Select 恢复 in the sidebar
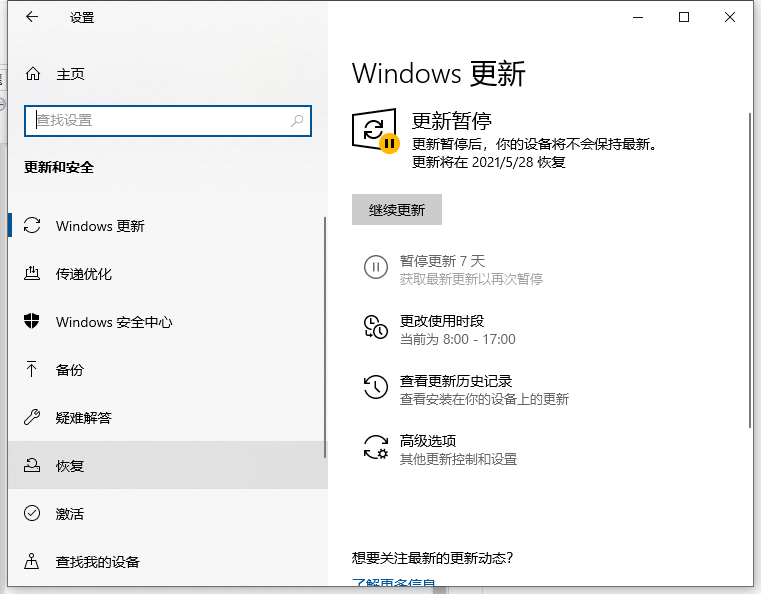761x594 pixels. coord(70,466)
